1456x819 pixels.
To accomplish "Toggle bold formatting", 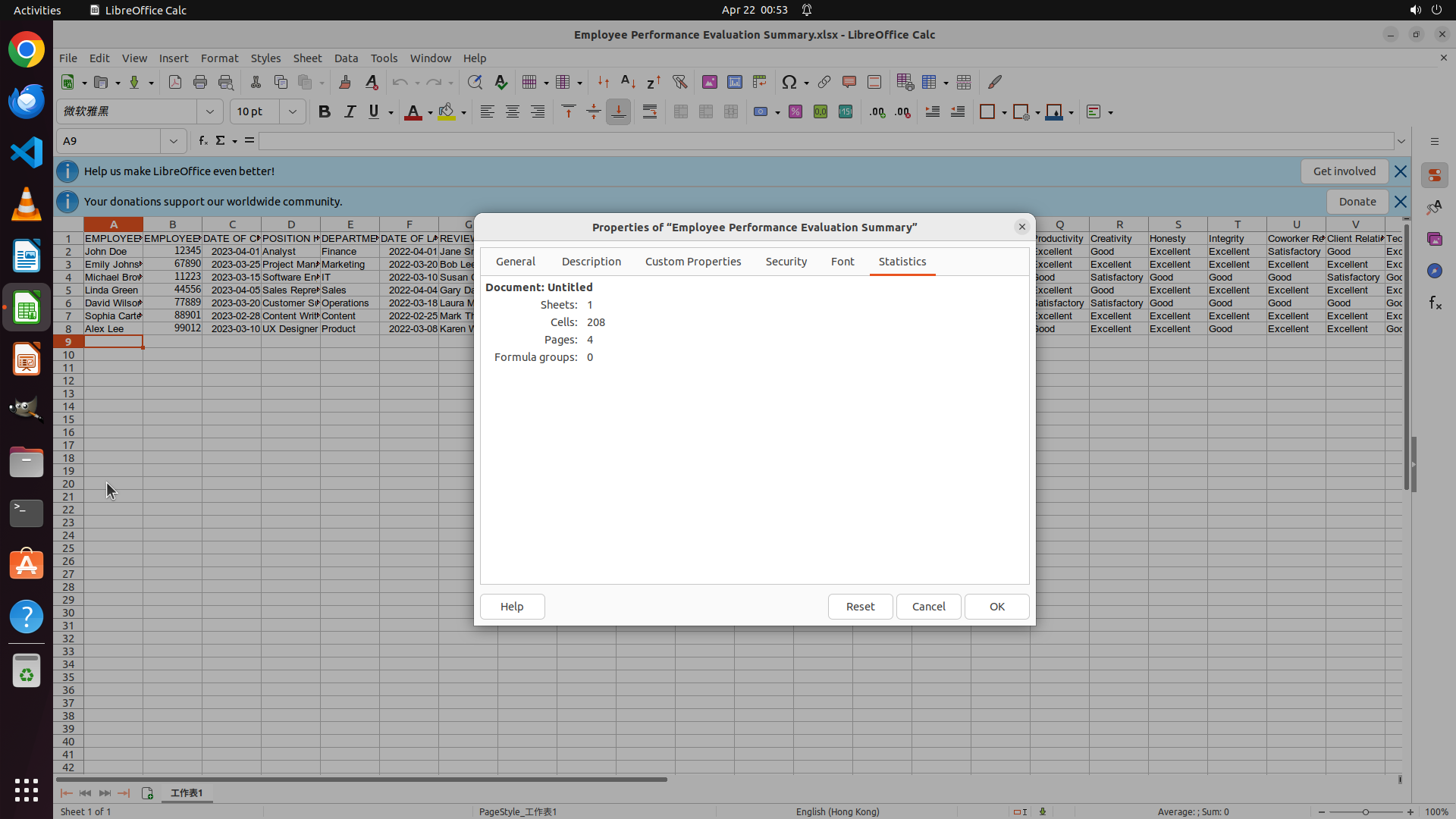I will [x=325, y=111].
